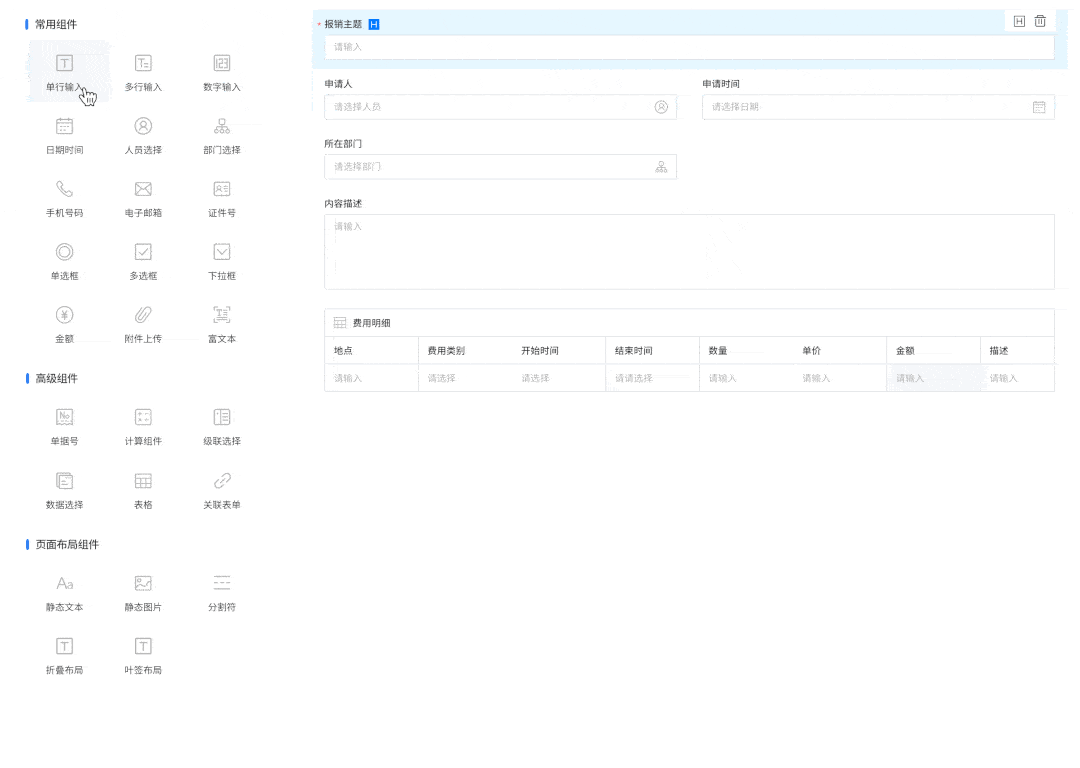Image resolution: width=1080 pixels, height=768 pixels.
Task: Click the 金额 table input cell
Action: [933, 378]
